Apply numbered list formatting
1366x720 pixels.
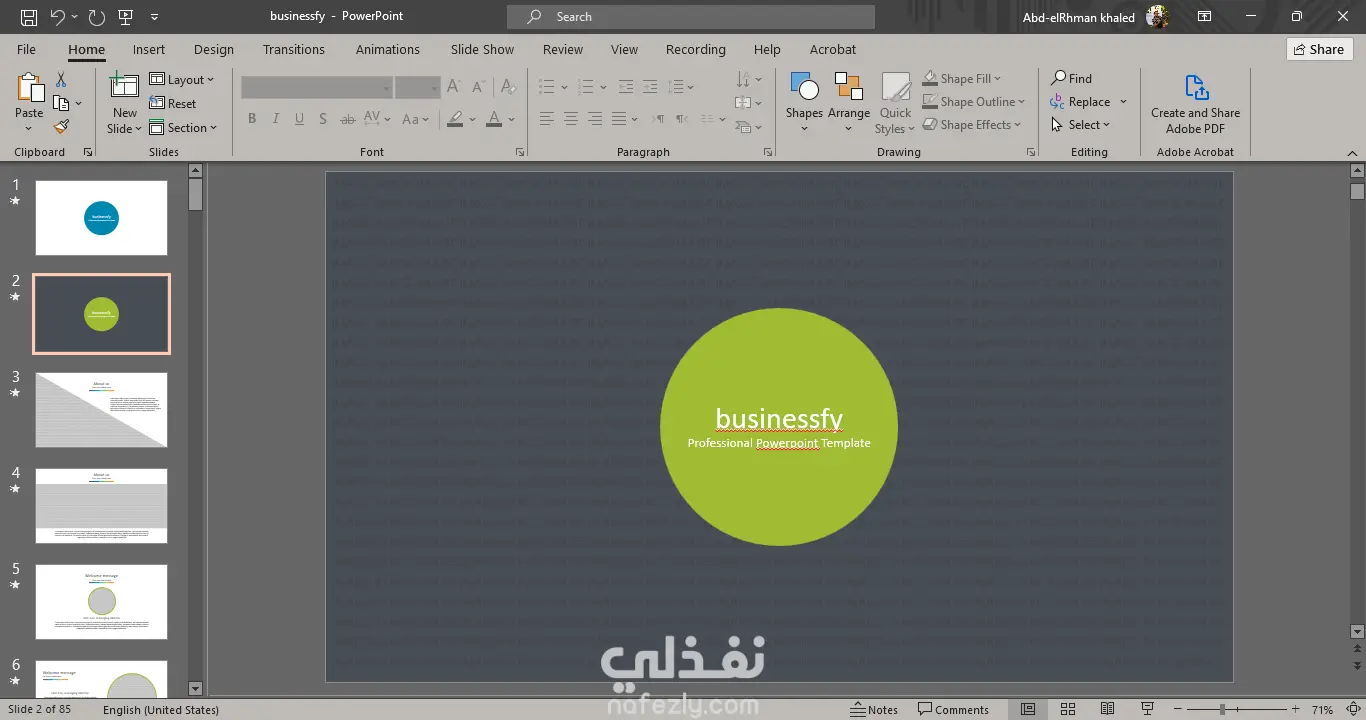[x=586, y=87]
